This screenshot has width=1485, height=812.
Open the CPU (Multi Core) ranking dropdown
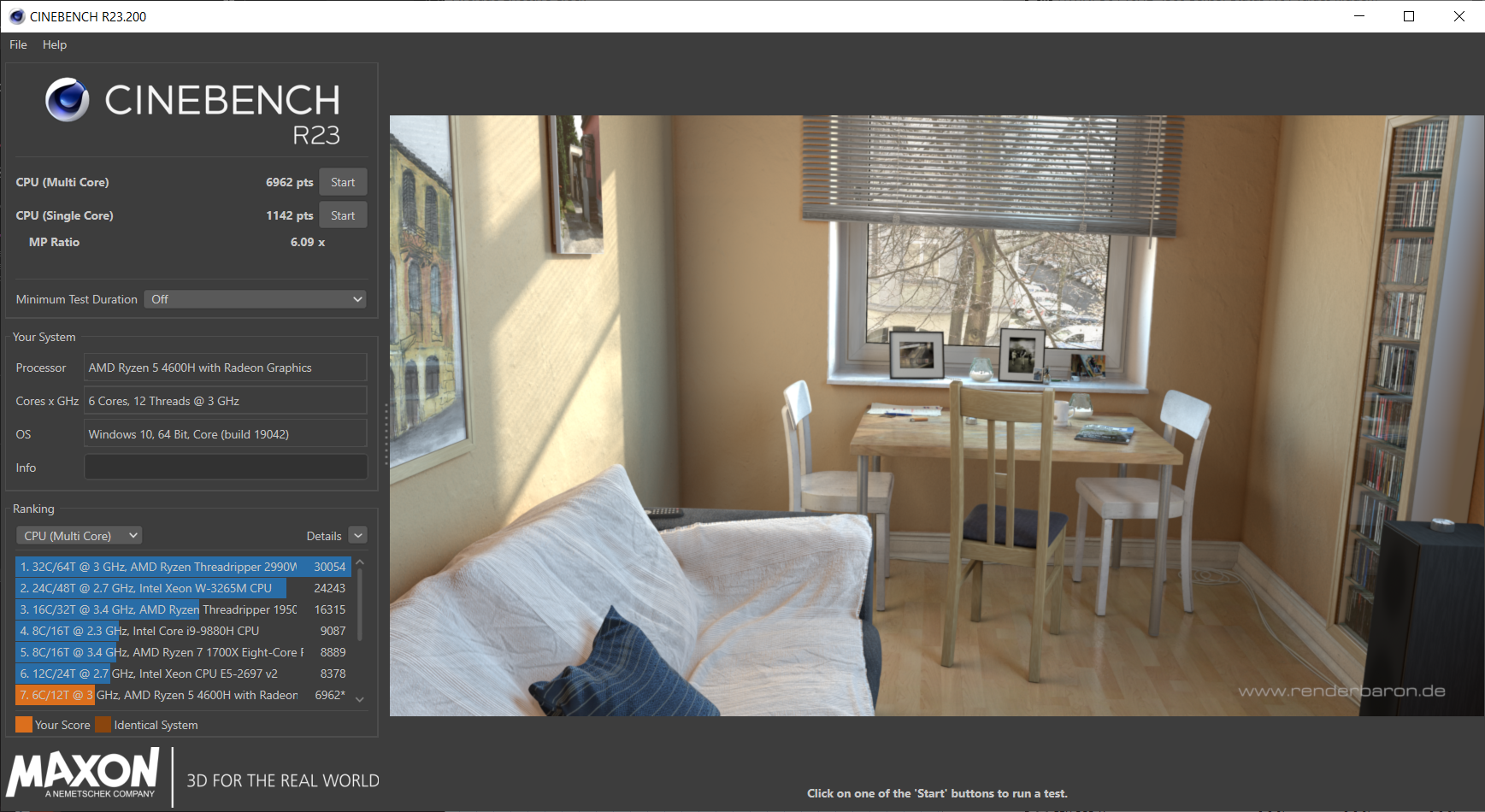pos(79,536)
